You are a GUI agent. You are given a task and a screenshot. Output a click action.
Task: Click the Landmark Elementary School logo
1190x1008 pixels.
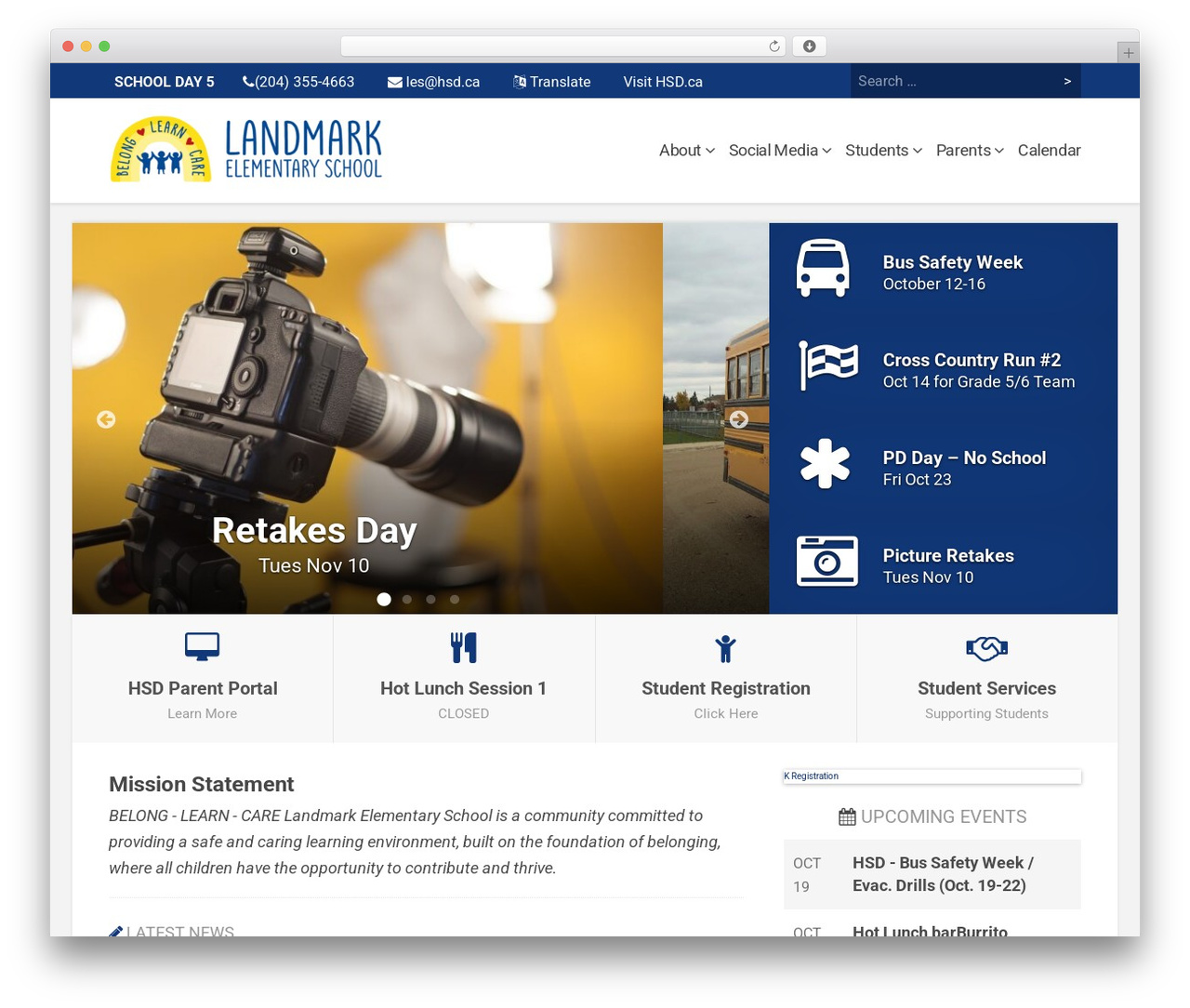tap(246, 150)
